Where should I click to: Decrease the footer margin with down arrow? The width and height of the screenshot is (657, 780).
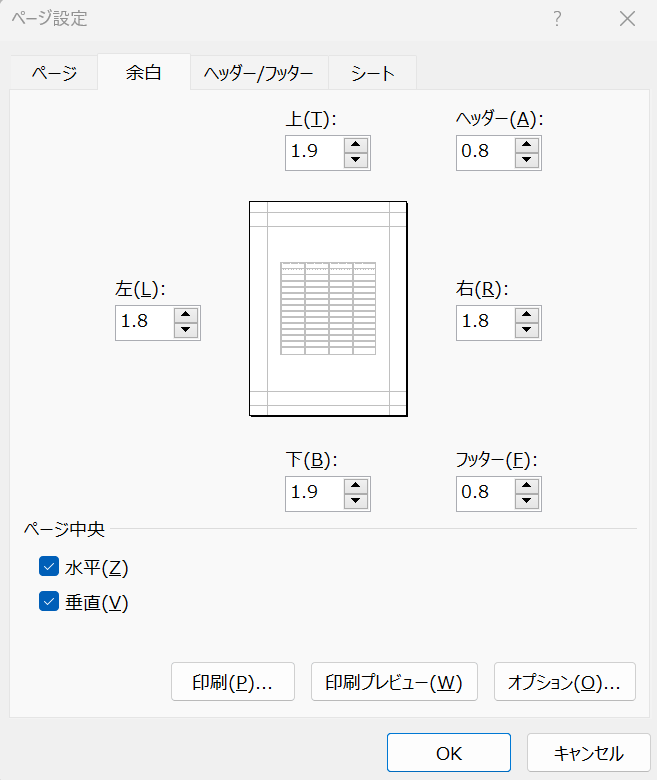(x=527, y=500)
